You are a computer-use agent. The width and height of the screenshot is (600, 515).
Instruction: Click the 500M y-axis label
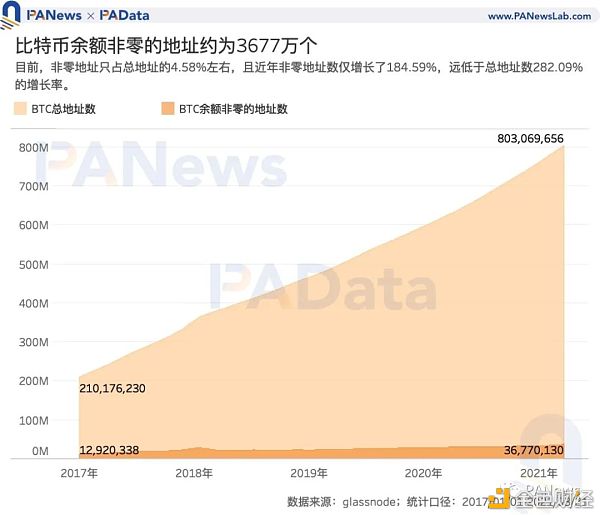click(34, 265)
